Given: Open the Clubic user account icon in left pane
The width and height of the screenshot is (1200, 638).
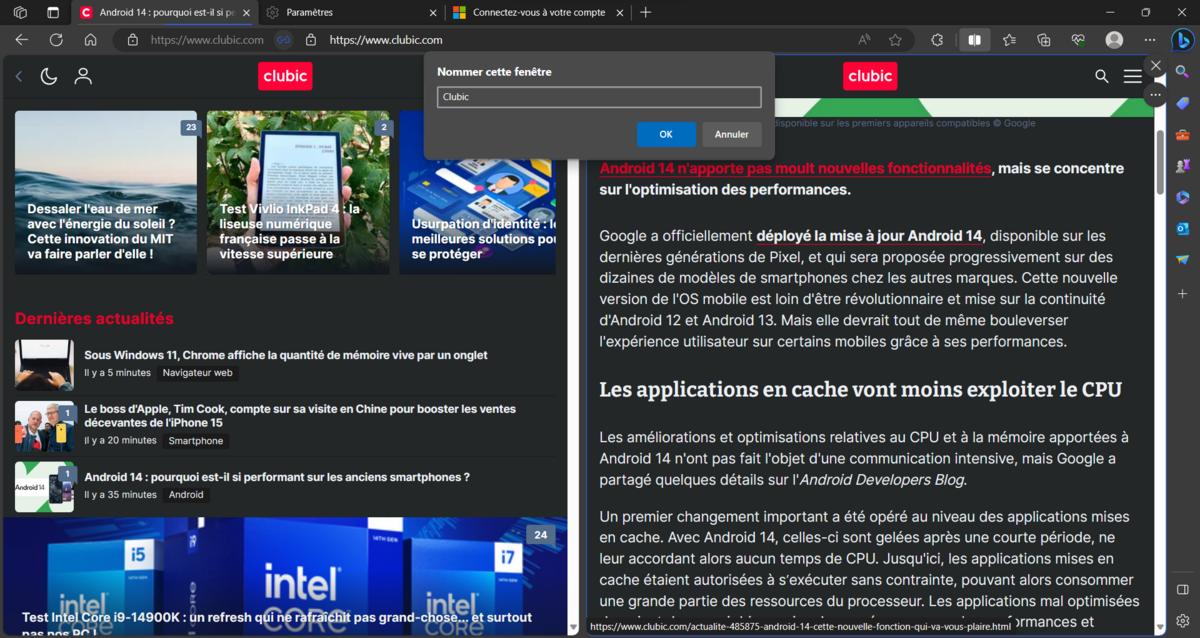Looking at the screenshot, I should click(x=83, y=76).
